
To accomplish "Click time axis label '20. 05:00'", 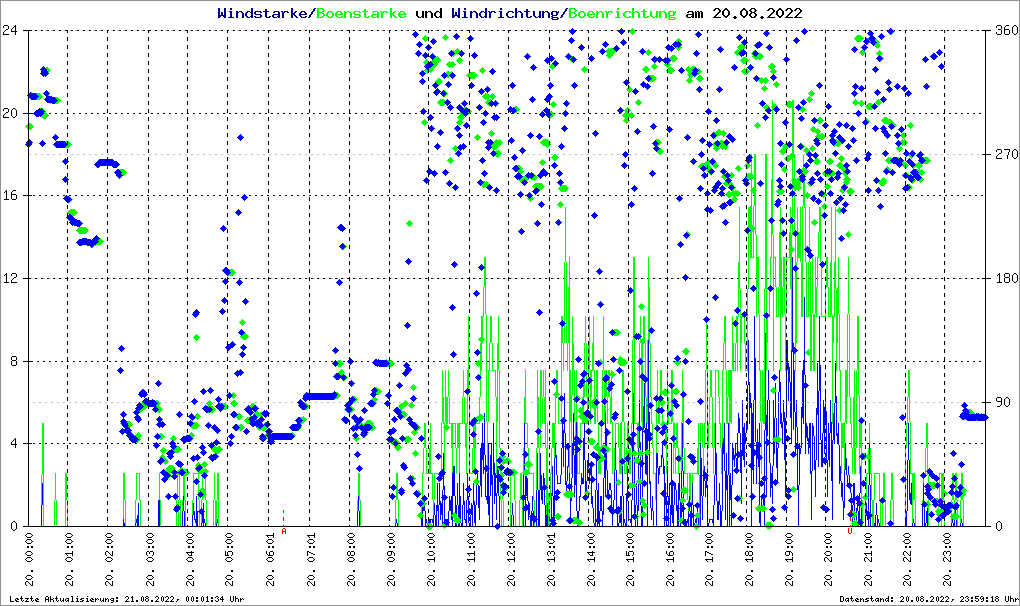I will pyautogui.click(x=229, y=559).
